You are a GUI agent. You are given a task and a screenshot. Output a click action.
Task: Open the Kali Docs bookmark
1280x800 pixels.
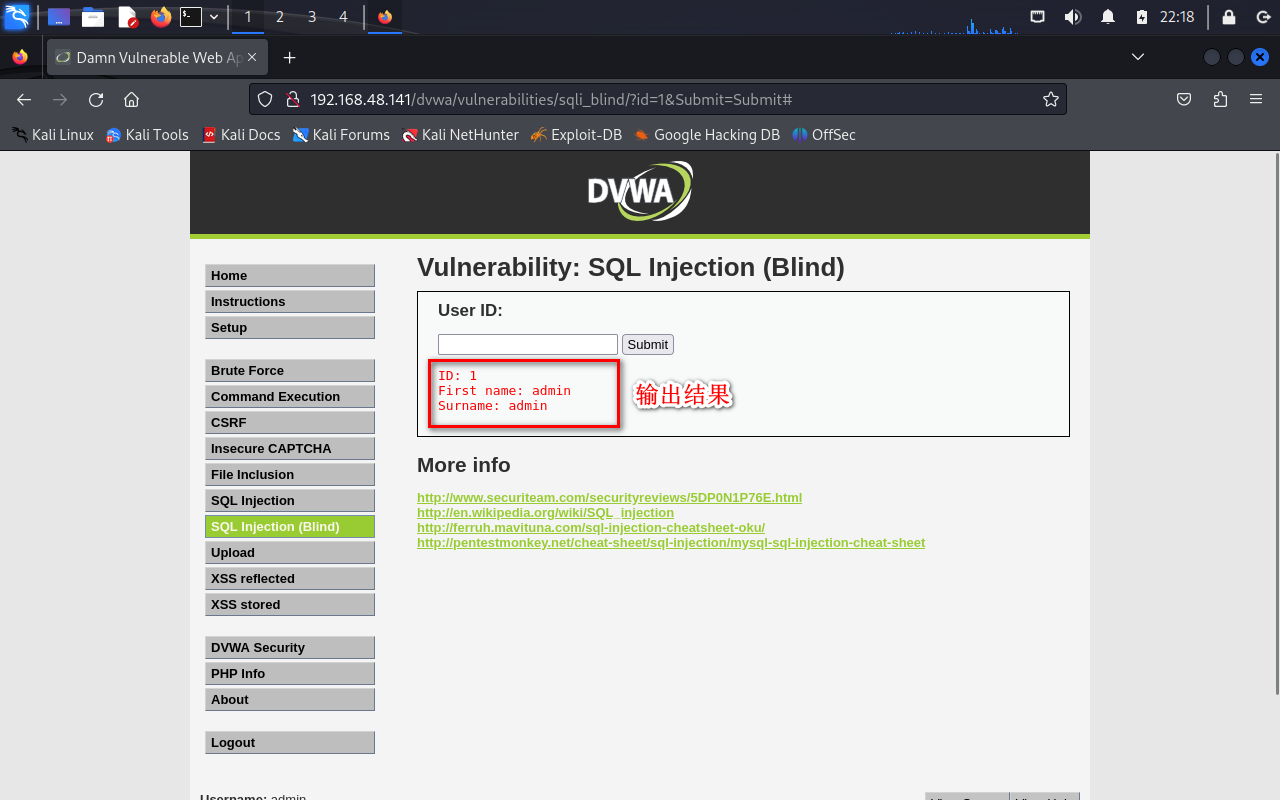[x=241, y=135]
